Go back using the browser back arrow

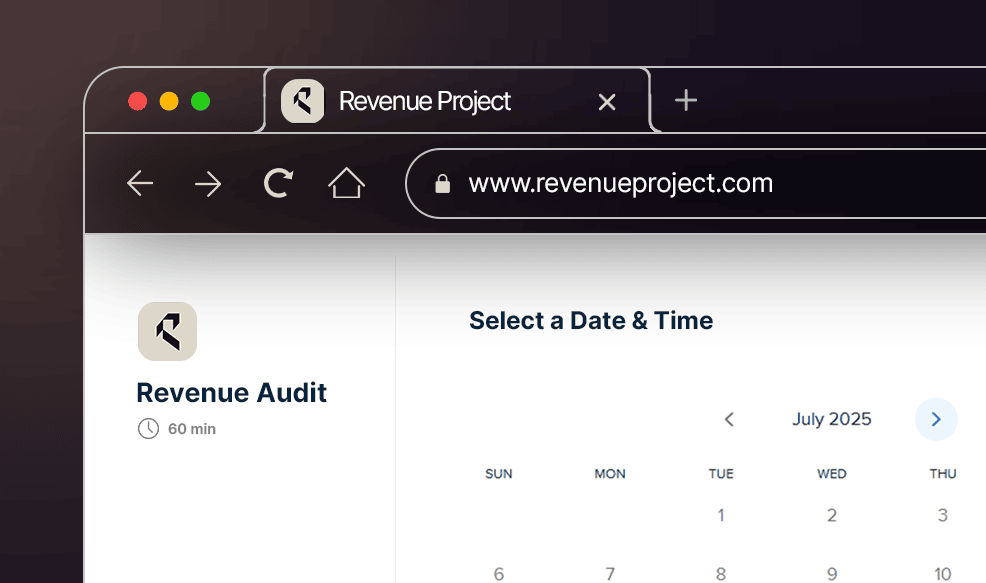(x=140, y=183)
